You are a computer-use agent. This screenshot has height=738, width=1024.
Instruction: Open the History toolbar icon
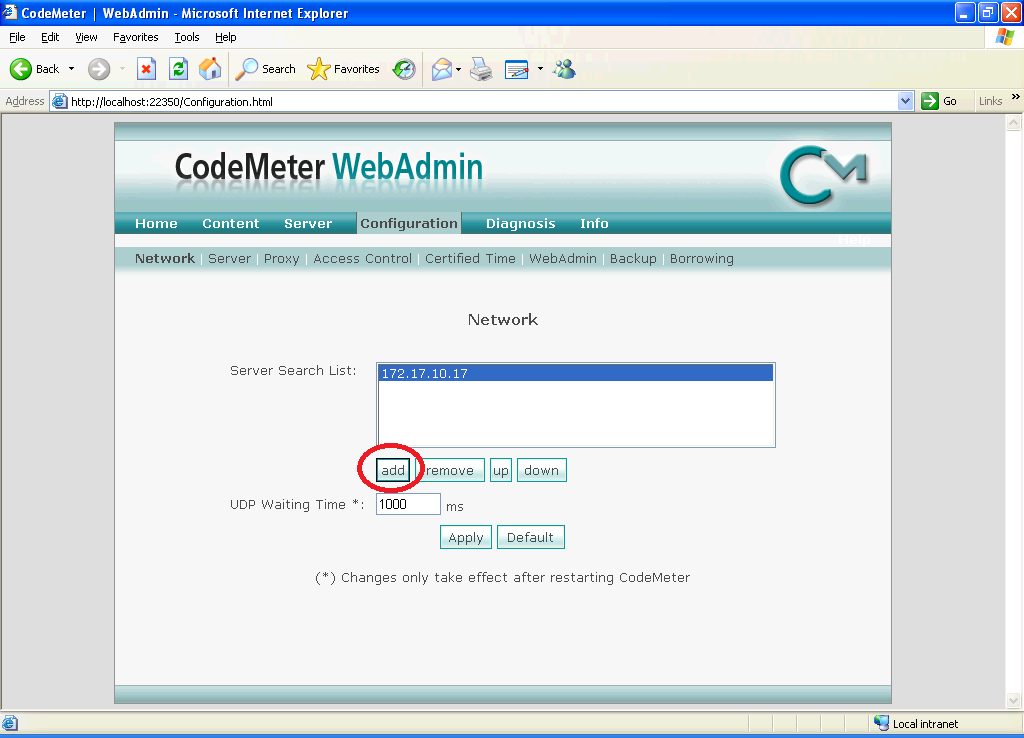pyautogui.click(x=404, y=69)
